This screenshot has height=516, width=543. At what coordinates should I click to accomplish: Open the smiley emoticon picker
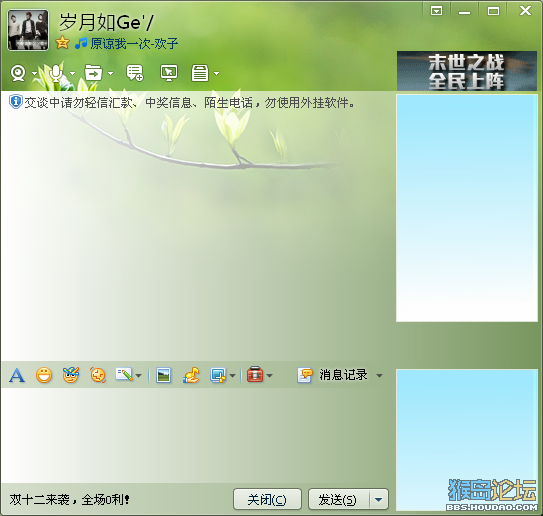pos(44,375)
